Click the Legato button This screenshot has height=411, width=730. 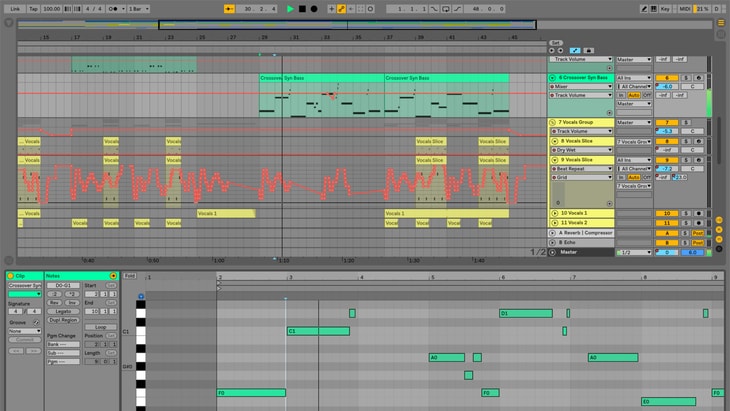click(x=63, y=311)
